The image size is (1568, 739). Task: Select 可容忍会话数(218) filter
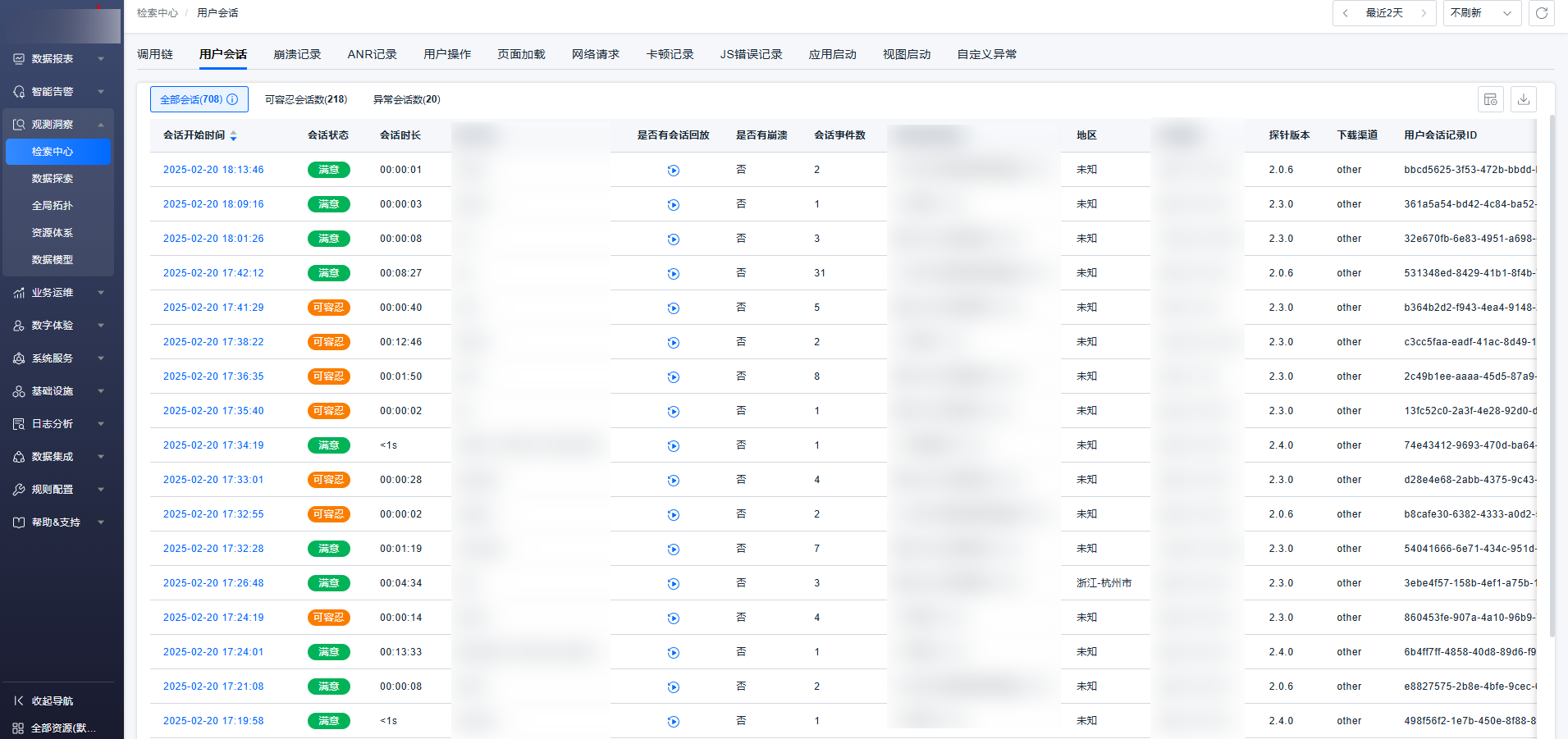tap(305, 99)
